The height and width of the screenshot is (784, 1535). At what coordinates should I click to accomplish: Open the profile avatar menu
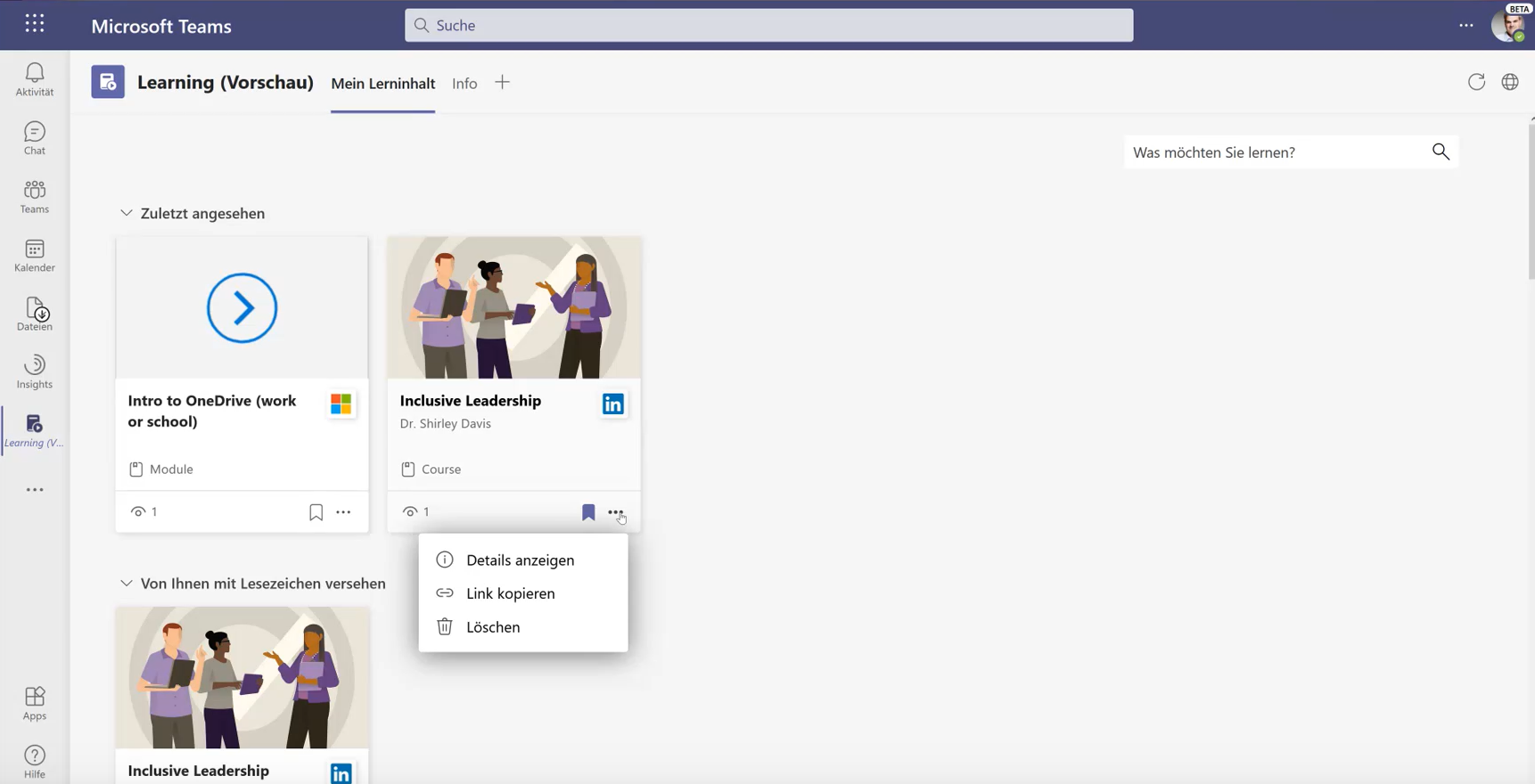click(x=1507, y=25)
